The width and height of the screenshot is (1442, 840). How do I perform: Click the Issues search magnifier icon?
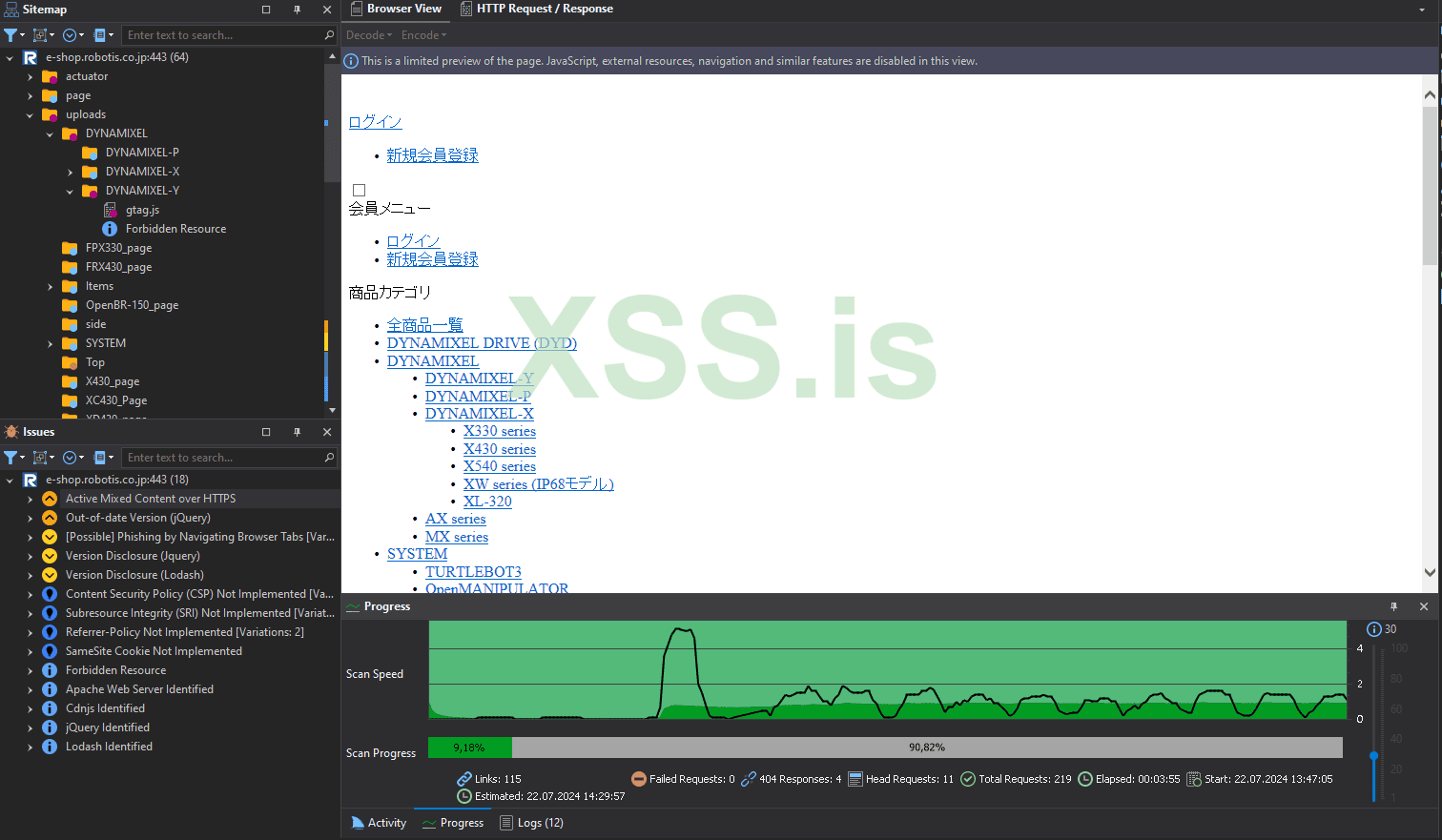tap(329, 458)
